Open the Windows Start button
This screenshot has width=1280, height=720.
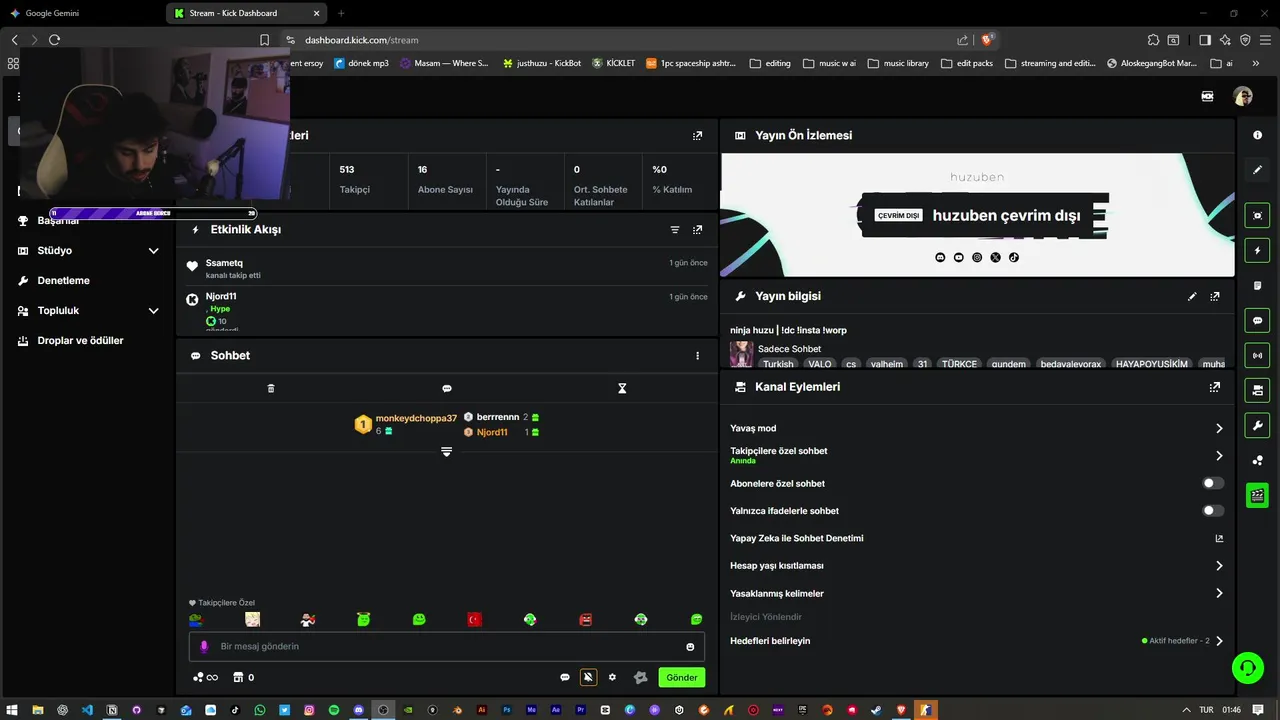pos(13,710)
